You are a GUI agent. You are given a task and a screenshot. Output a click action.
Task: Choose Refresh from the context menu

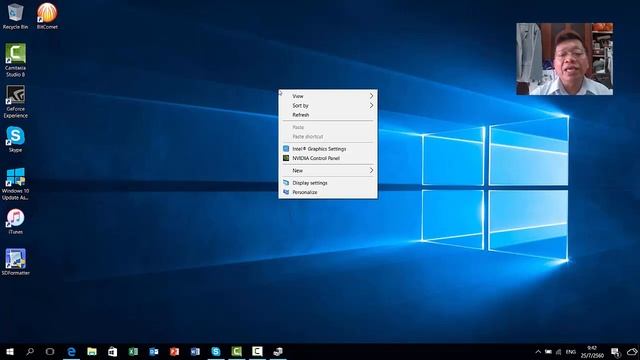[328, 115]
